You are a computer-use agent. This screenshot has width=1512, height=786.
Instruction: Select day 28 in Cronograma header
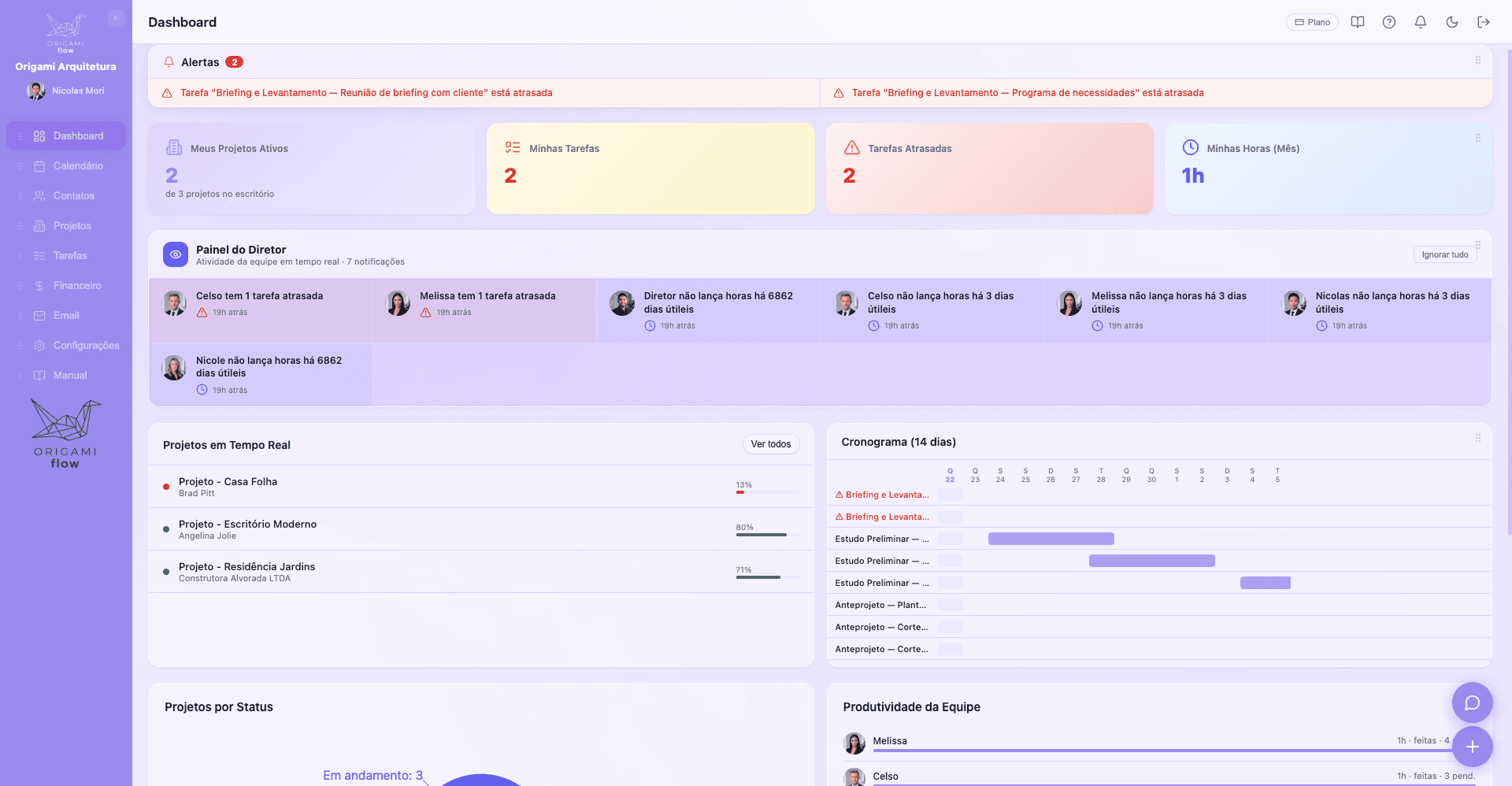point(1101,475)
